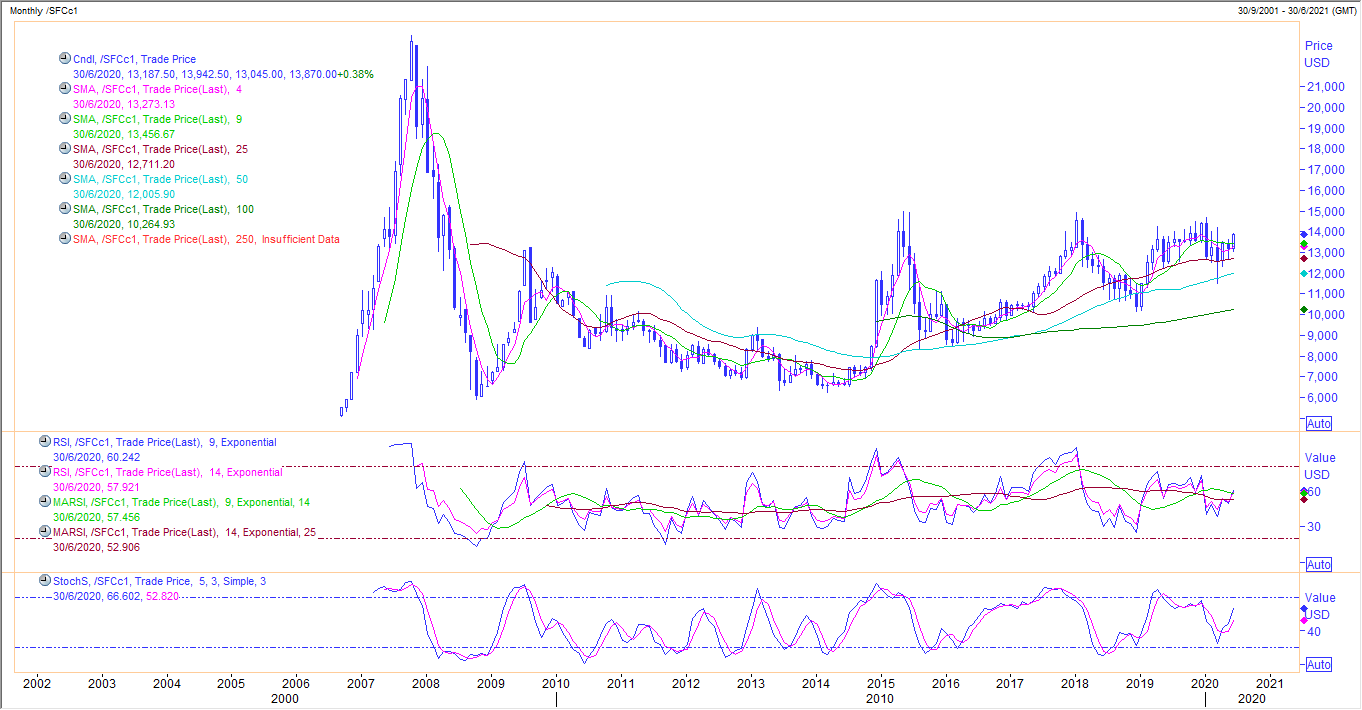Image resolution: width=1362 pixels, height=710 pixels.
Task: Click the icon beside RSI 9 Exponential legend
Action: click(x=44, y=441)
